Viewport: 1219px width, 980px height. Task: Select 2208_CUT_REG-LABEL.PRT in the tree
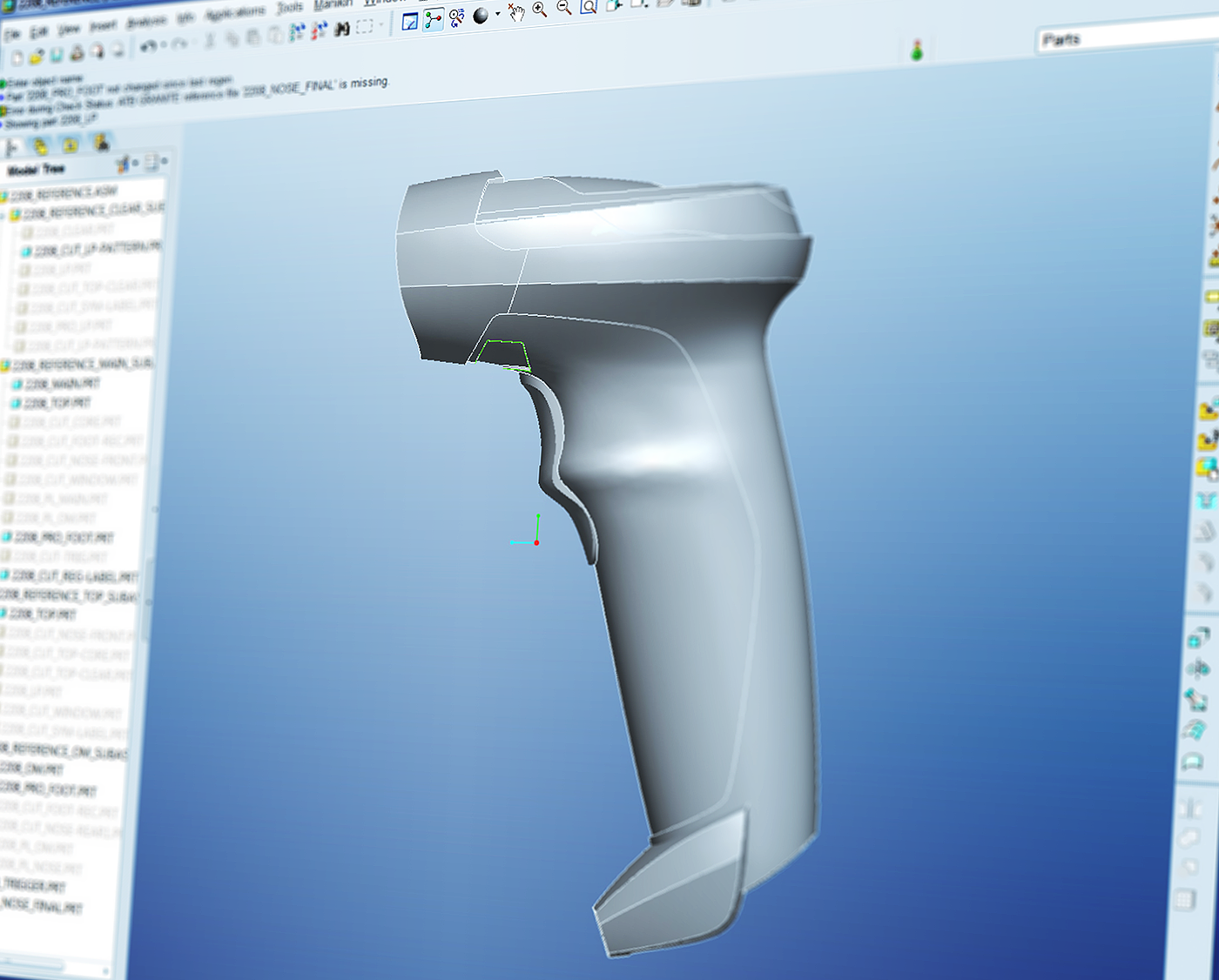point(69,576)
